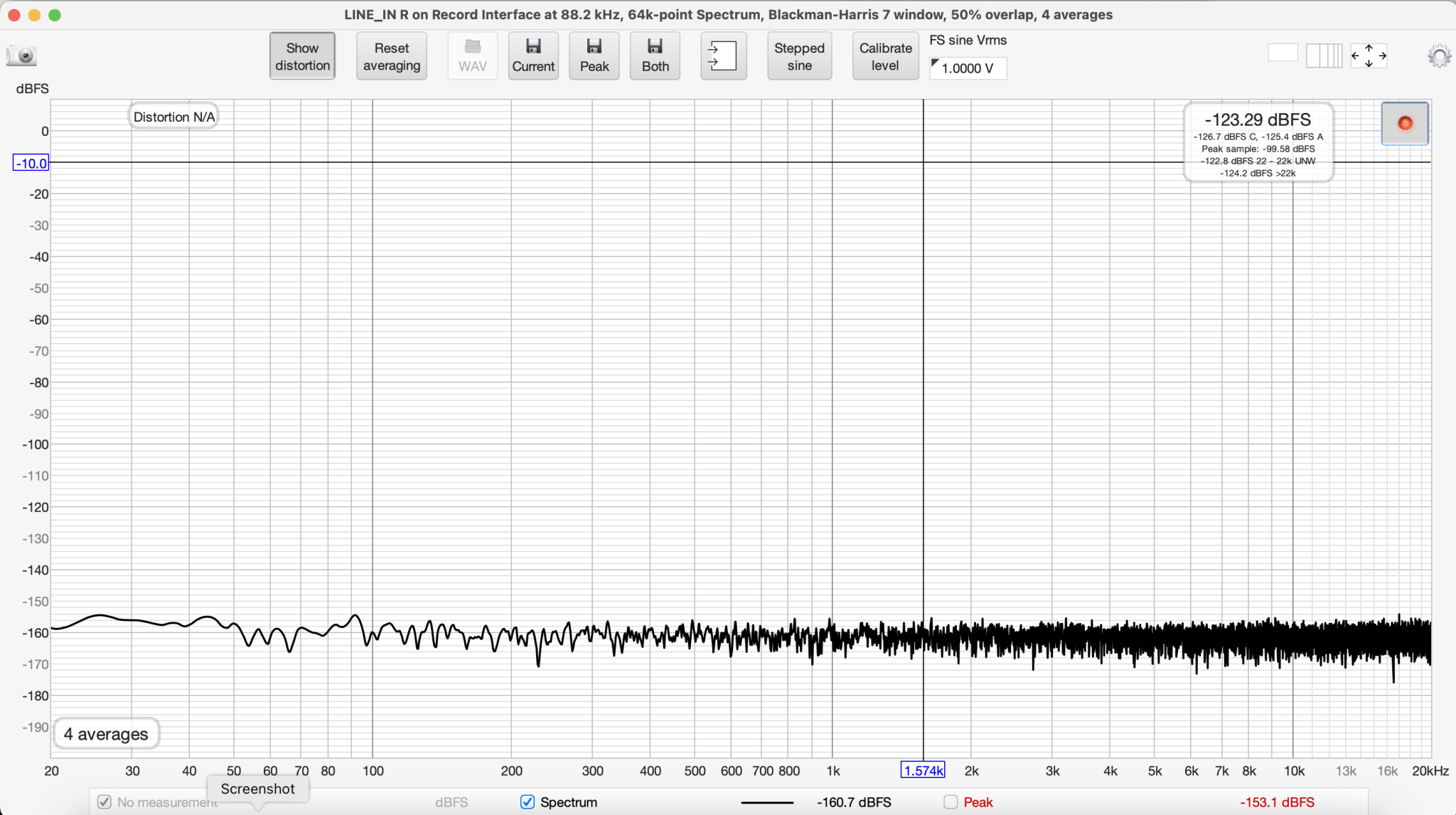Save Current spectrum trace
1456x815 pixels.
point(533,56)
